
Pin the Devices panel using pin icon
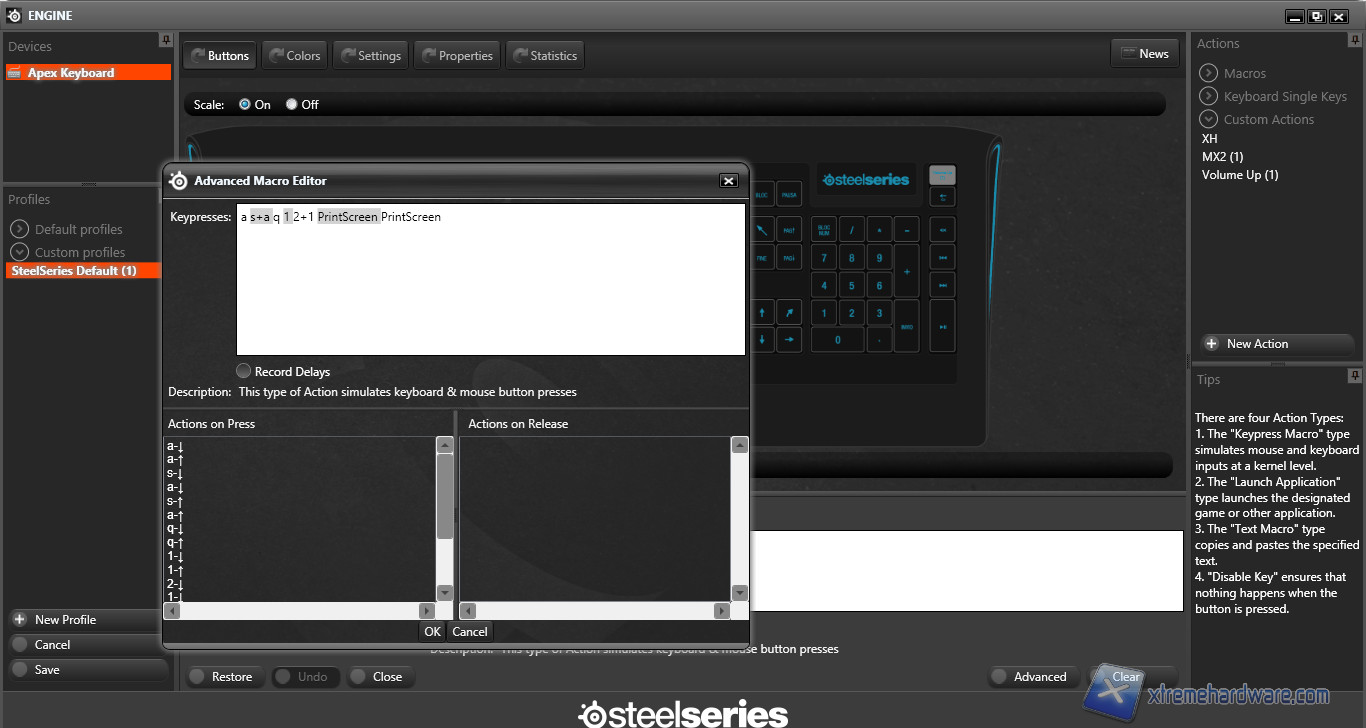point(166,40)
